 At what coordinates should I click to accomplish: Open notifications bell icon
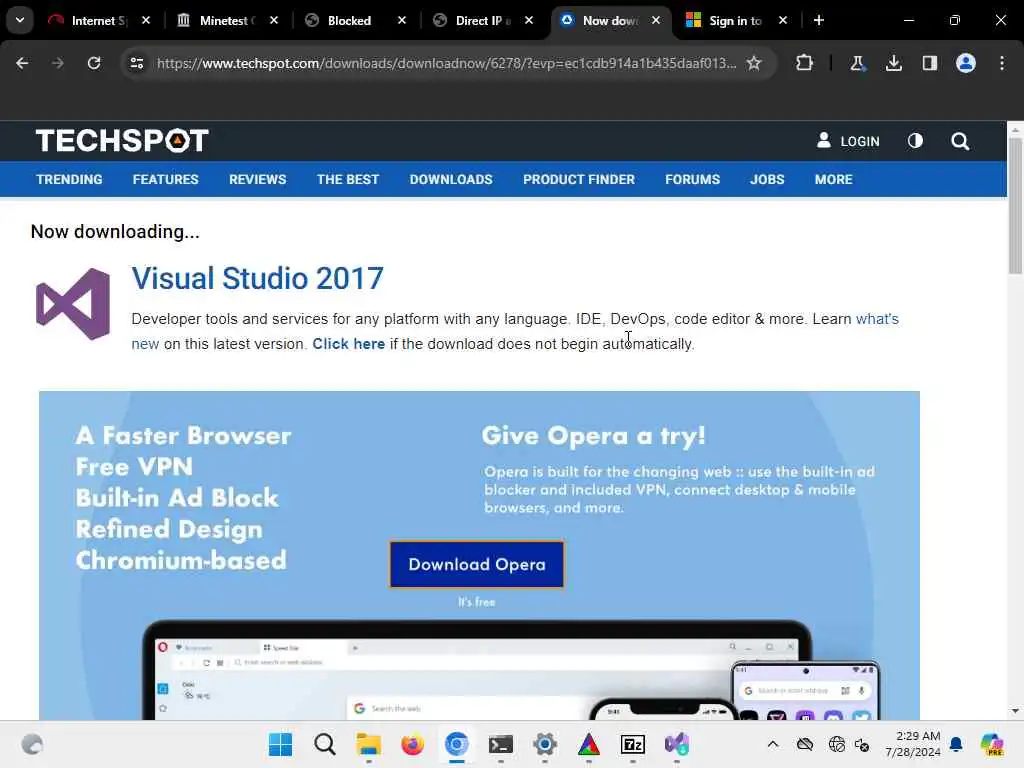click(956, 744)
